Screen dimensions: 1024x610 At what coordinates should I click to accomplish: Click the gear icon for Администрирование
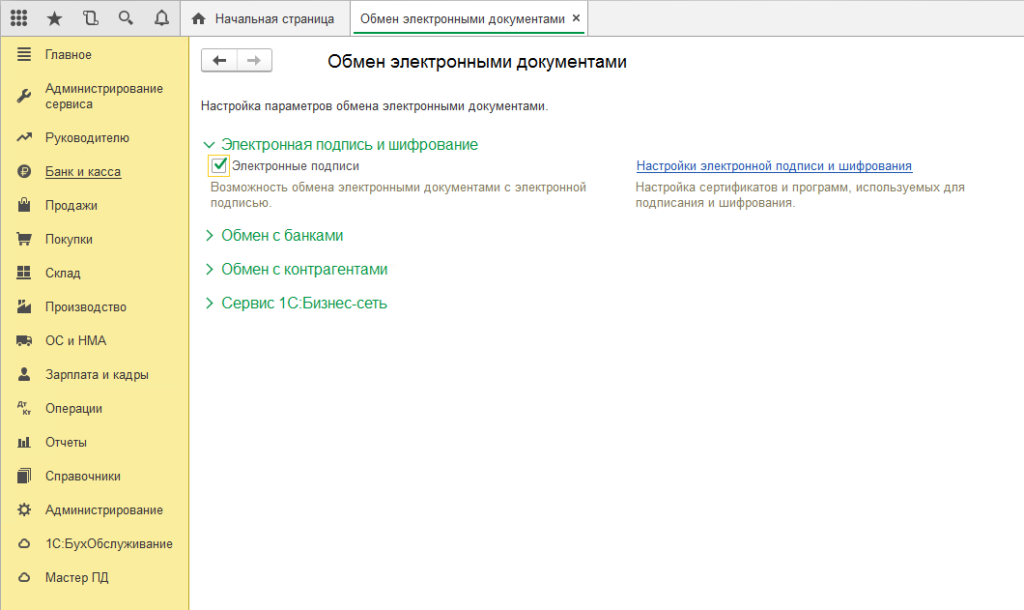[x=25, y=510]
